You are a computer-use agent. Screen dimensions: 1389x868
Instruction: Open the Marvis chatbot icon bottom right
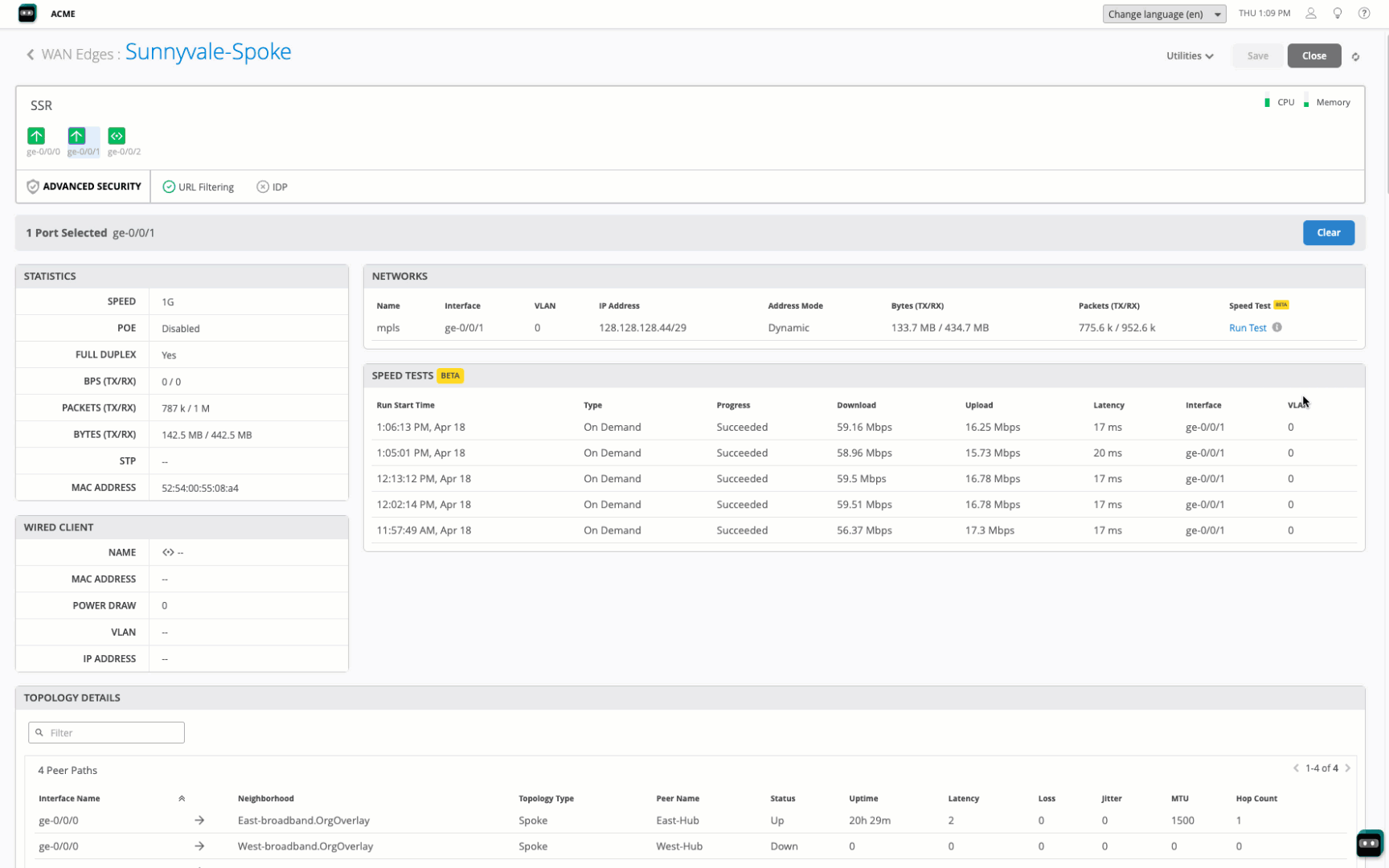[1369, 843]
